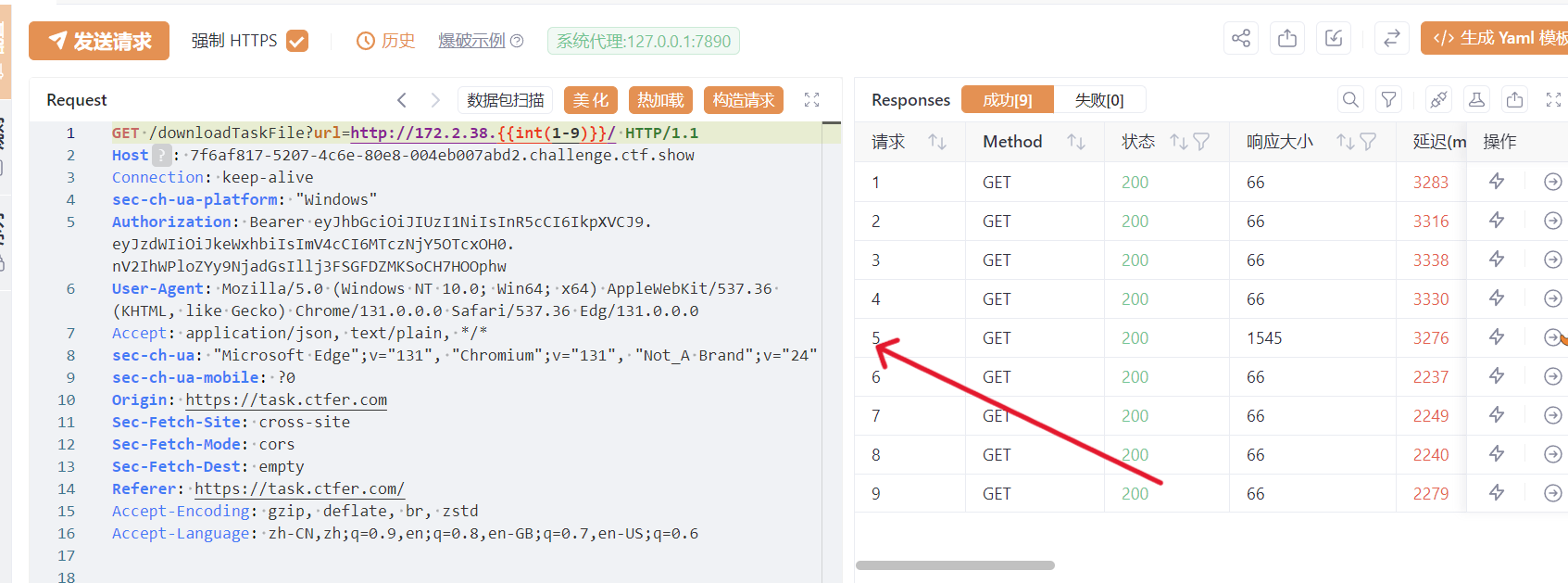Click the horizontal scrollbar under Responses table
Viewport: 1568px width, 583px height.
955,565
